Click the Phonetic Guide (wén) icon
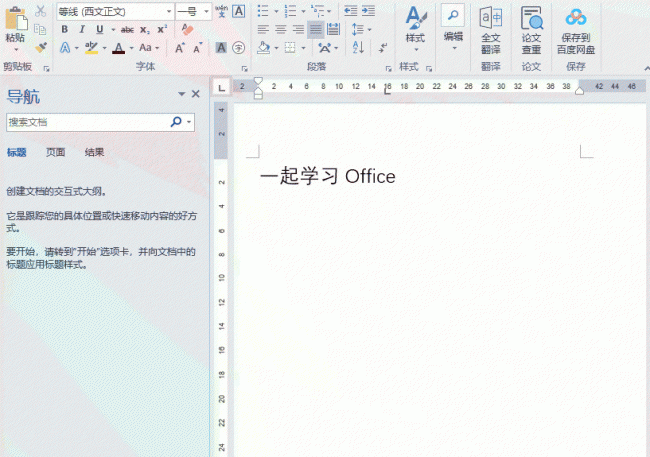Screen dimensions: 650x457 [x=221, y=11]
